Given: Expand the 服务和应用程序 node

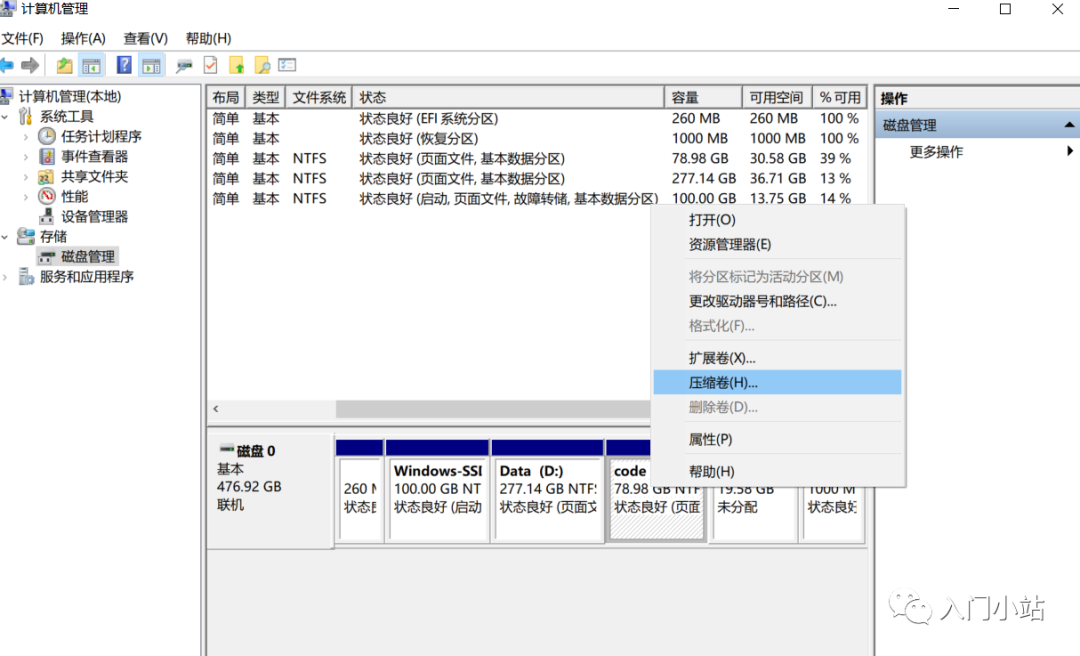Looking at the screenshot, I should [x=6, y=277].
